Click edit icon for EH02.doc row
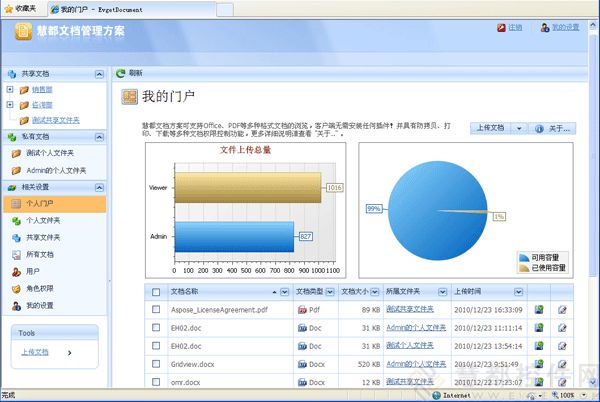Viewport: 600px width, 402px height. tap(562, 328)
